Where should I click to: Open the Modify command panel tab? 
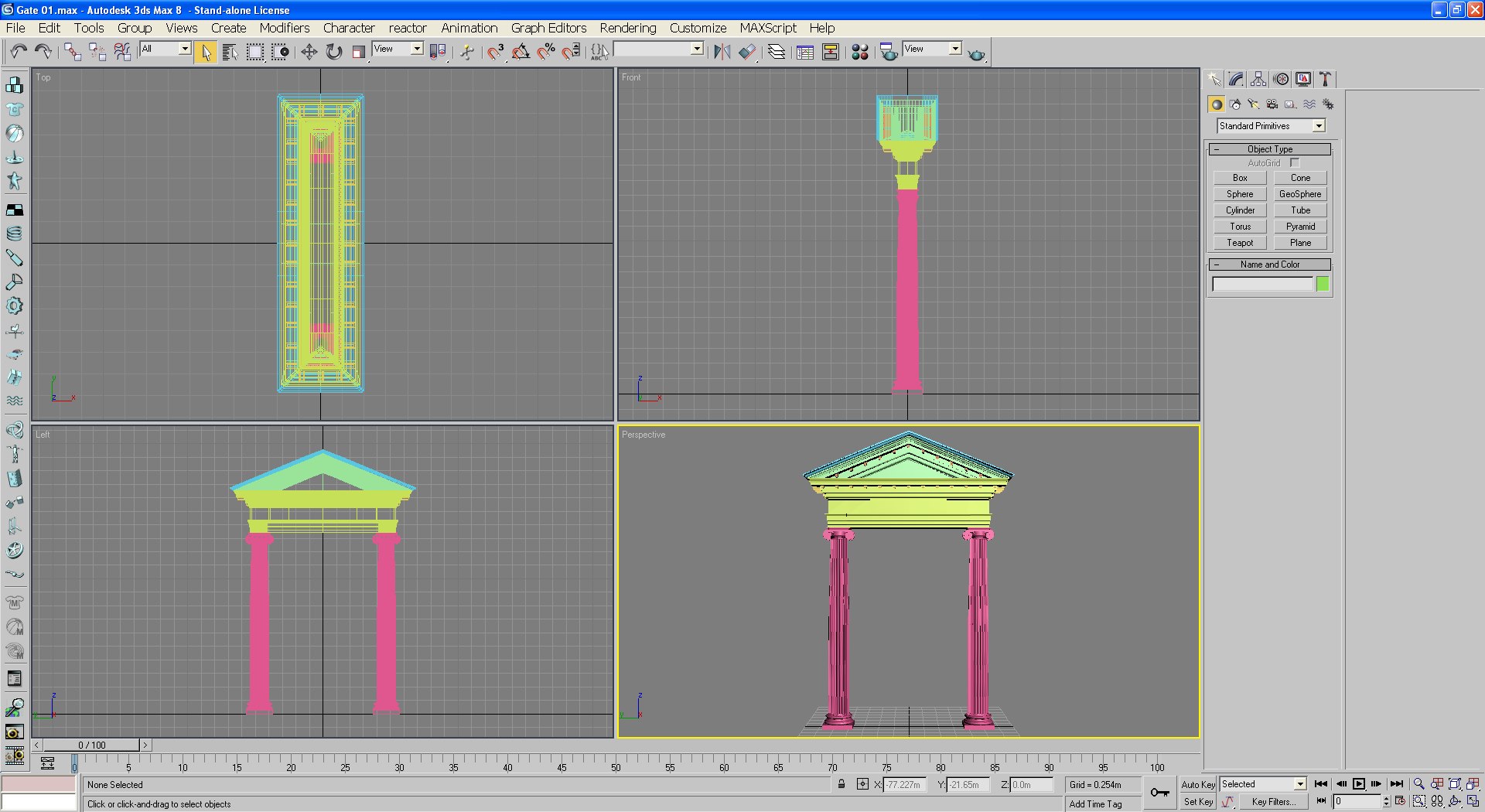[1236, 79]
